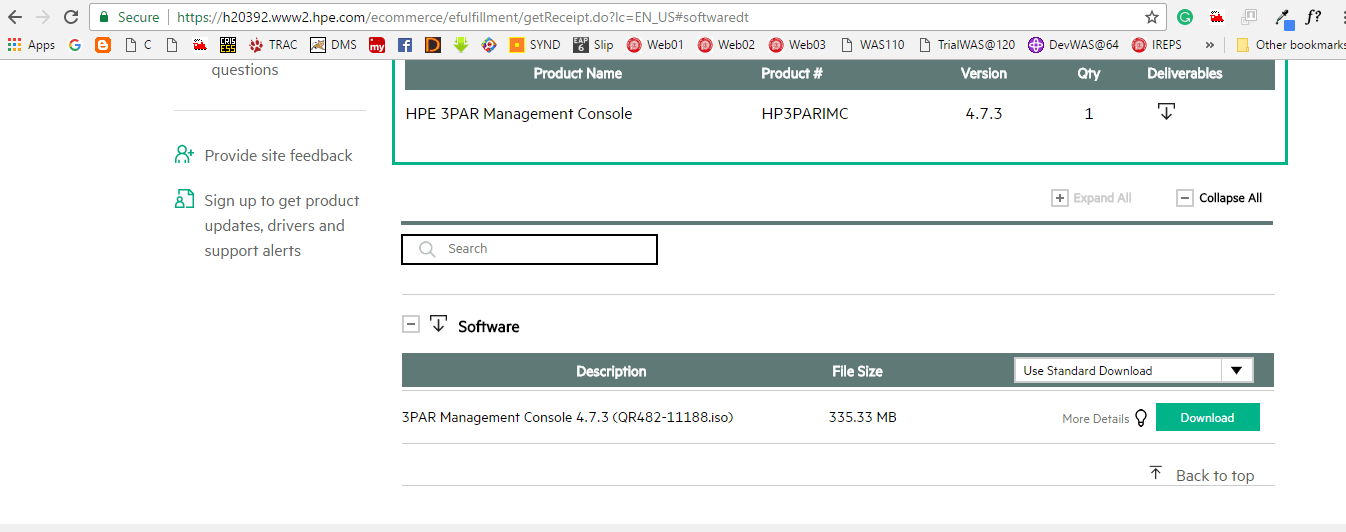Select the 'HP3PARIMC' product number cell
This screenshot has height=532, width=1346.
[805, 114]
